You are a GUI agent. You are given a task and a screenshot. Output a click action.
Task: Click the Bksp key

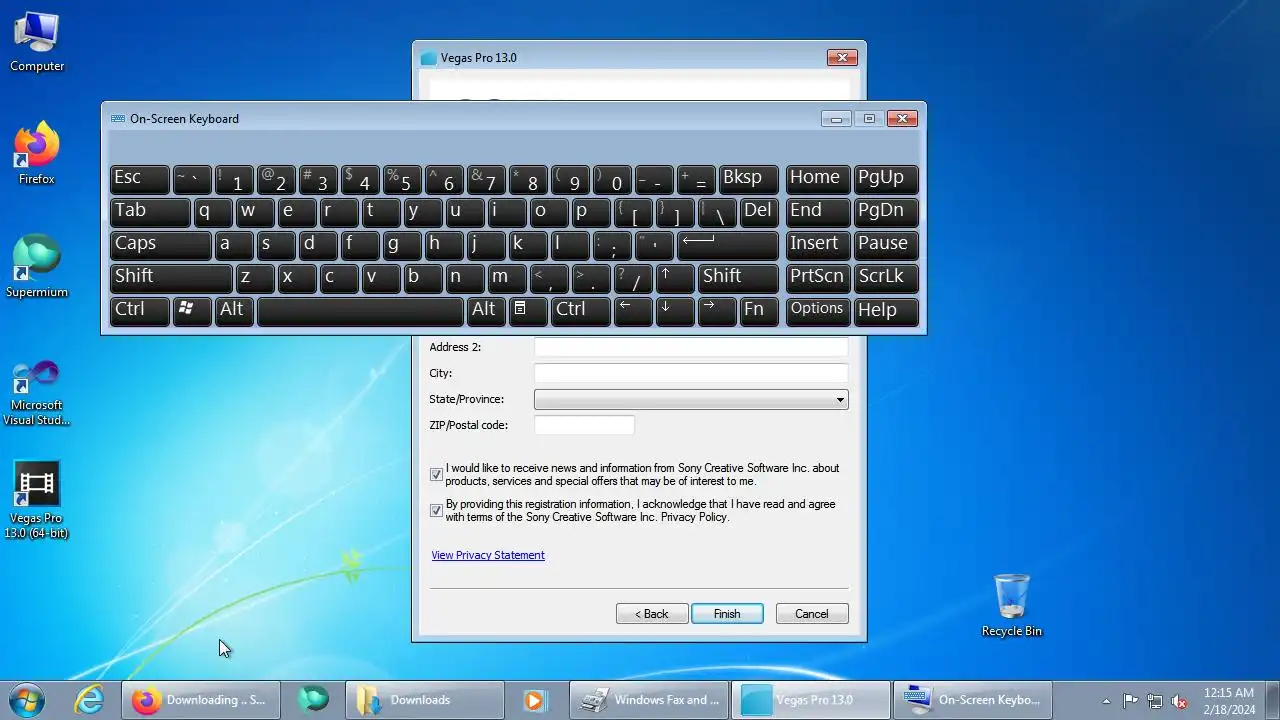click(749, 179)
